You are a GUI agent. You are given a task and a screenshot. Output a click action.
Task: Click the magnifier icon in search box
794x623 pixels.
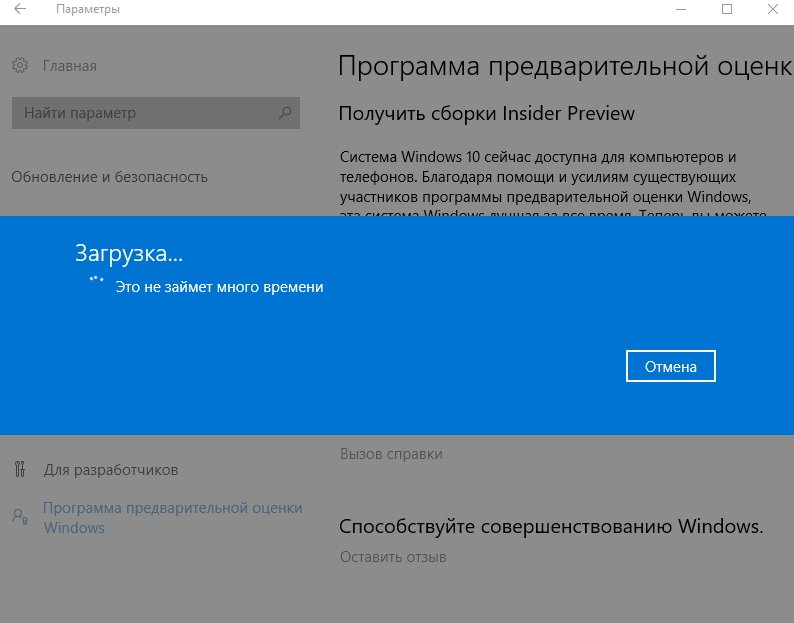[285, 112]
